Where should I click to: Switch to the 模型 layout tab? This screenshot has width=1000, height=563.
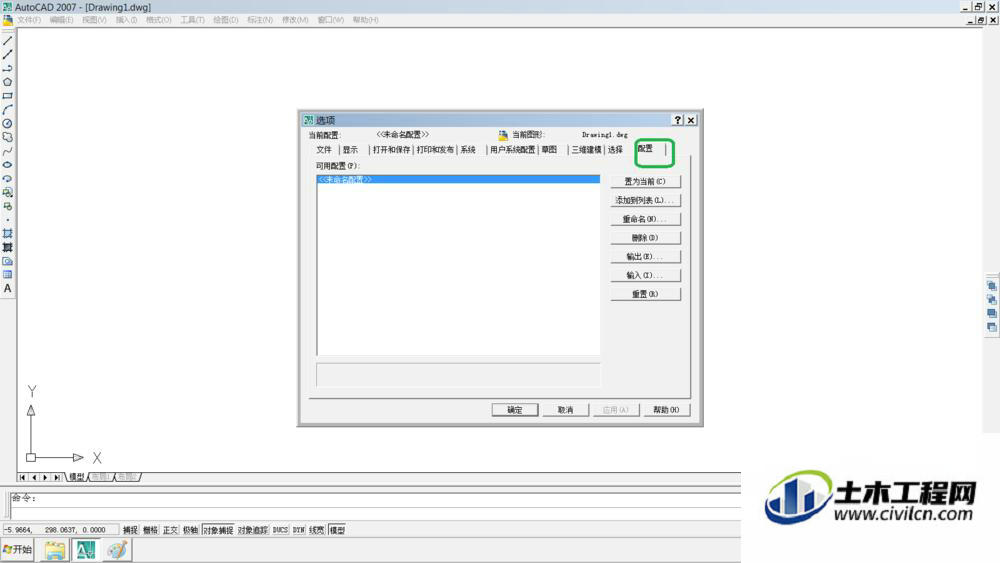click(x=77, y=477)
